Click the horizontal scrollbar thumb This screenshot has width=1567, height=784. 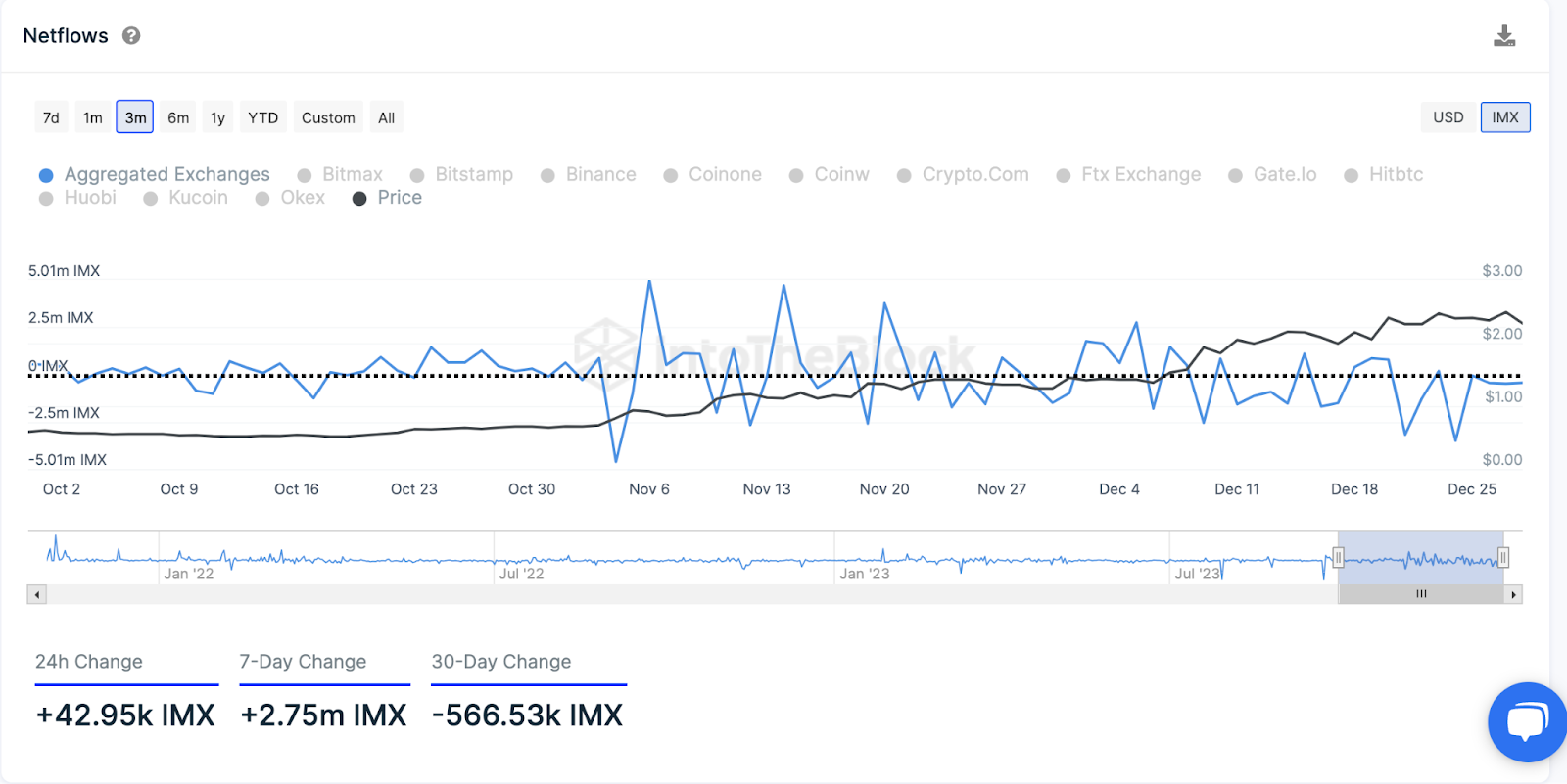click(x=1420, y=594)
